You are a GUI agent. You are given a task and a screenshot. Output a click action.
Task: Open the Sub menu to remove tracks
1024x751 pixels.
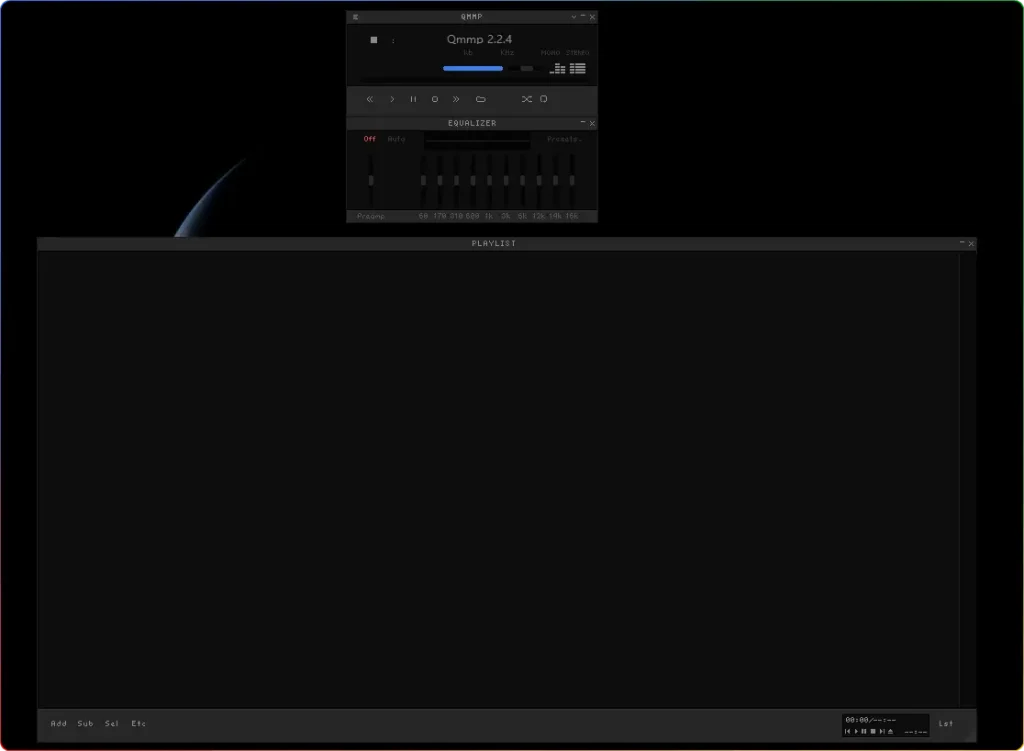pos(85,723)
